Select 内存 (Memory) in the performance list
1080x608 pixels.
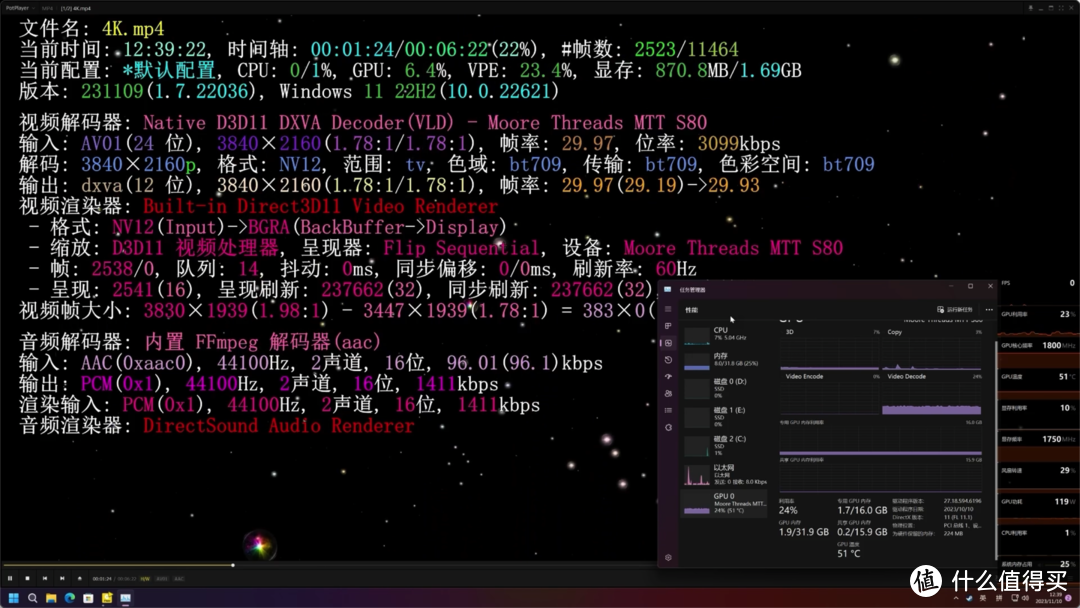tap(725, 360)
